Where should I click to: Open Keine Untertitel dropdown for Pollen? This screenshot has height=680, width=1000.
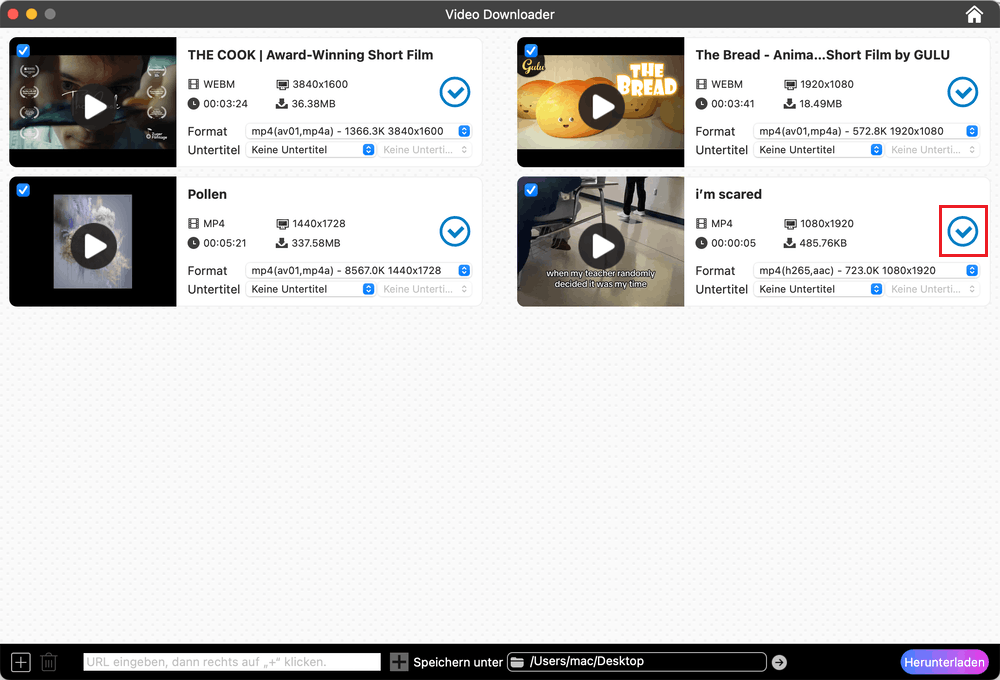click(x=311, y=289)
